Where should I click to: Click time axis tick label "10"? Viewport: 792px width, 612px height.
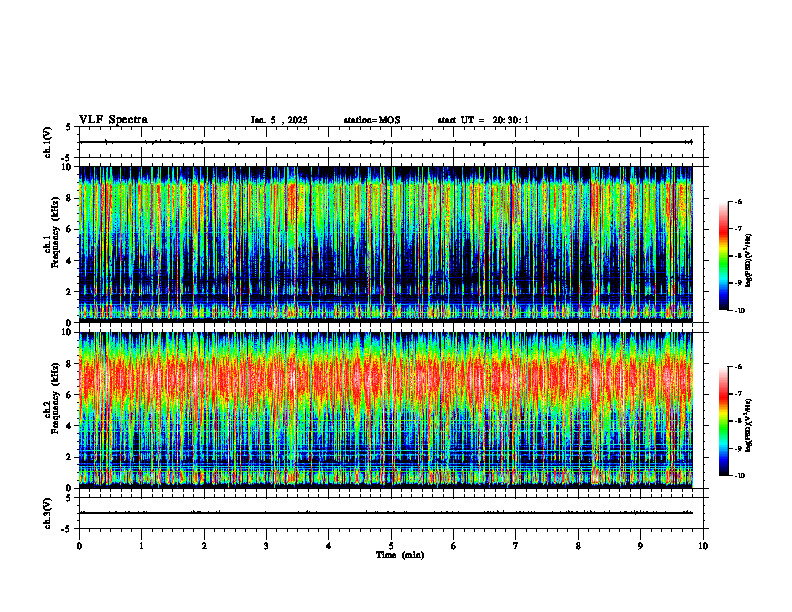click(703, 546)
